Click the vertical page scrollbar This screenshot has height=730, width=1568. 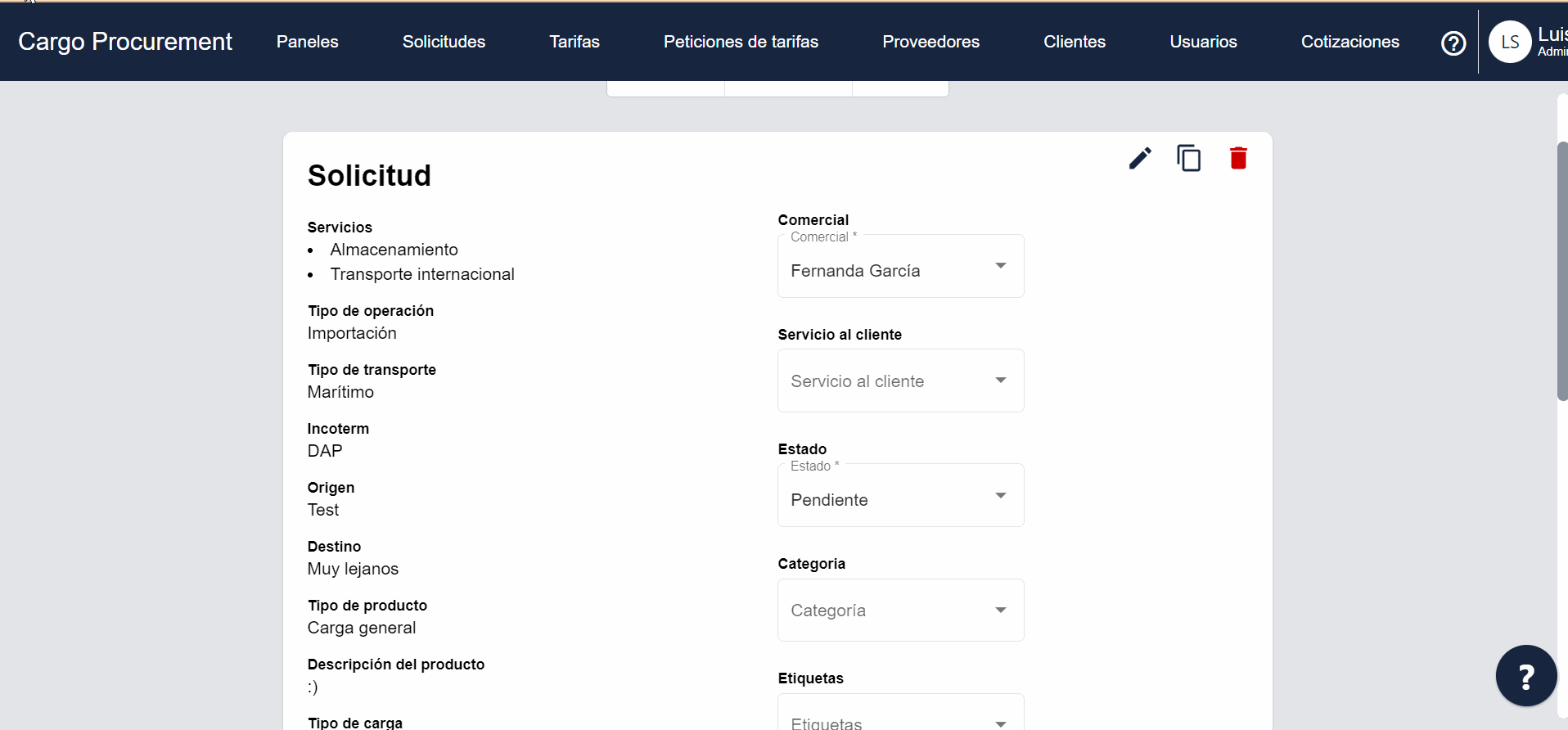click(x=1561, y=270)
